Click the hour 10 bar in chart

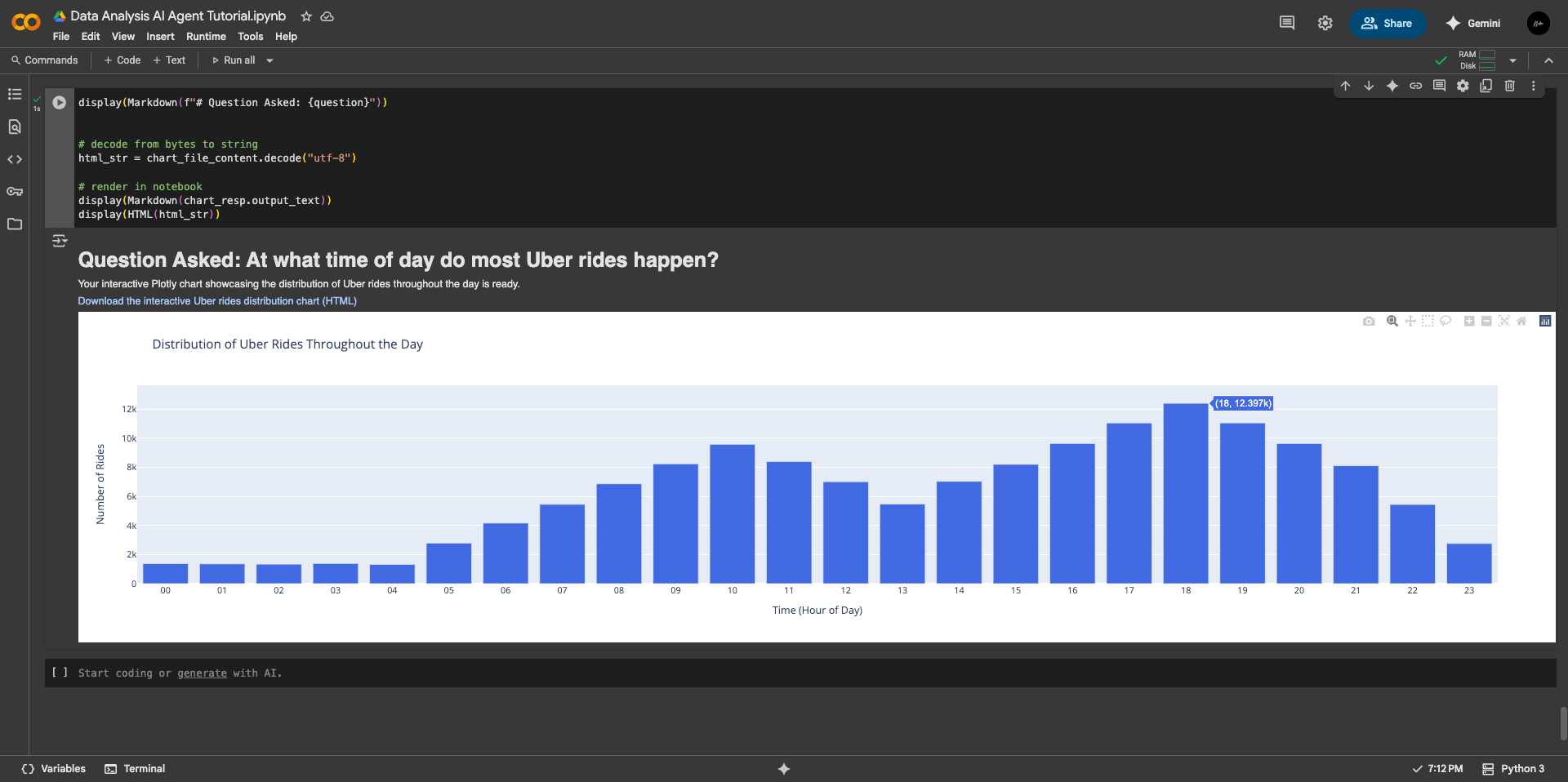[x=732, y=513]
